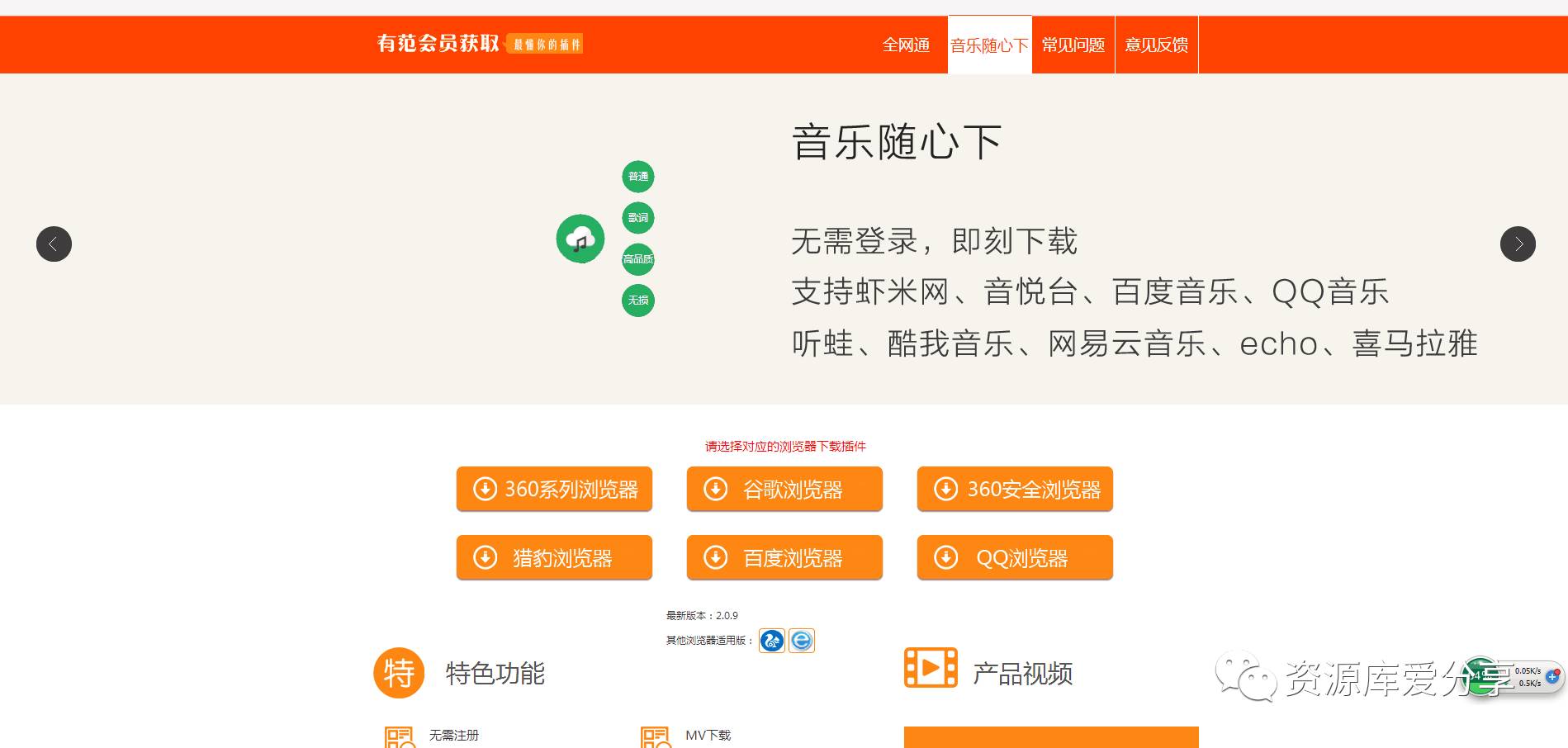The height and width of the screenshot is (748, 1568).
Task: Click the 无需注册 feature label
Action: pyautogui.click(x=454, y=735)
